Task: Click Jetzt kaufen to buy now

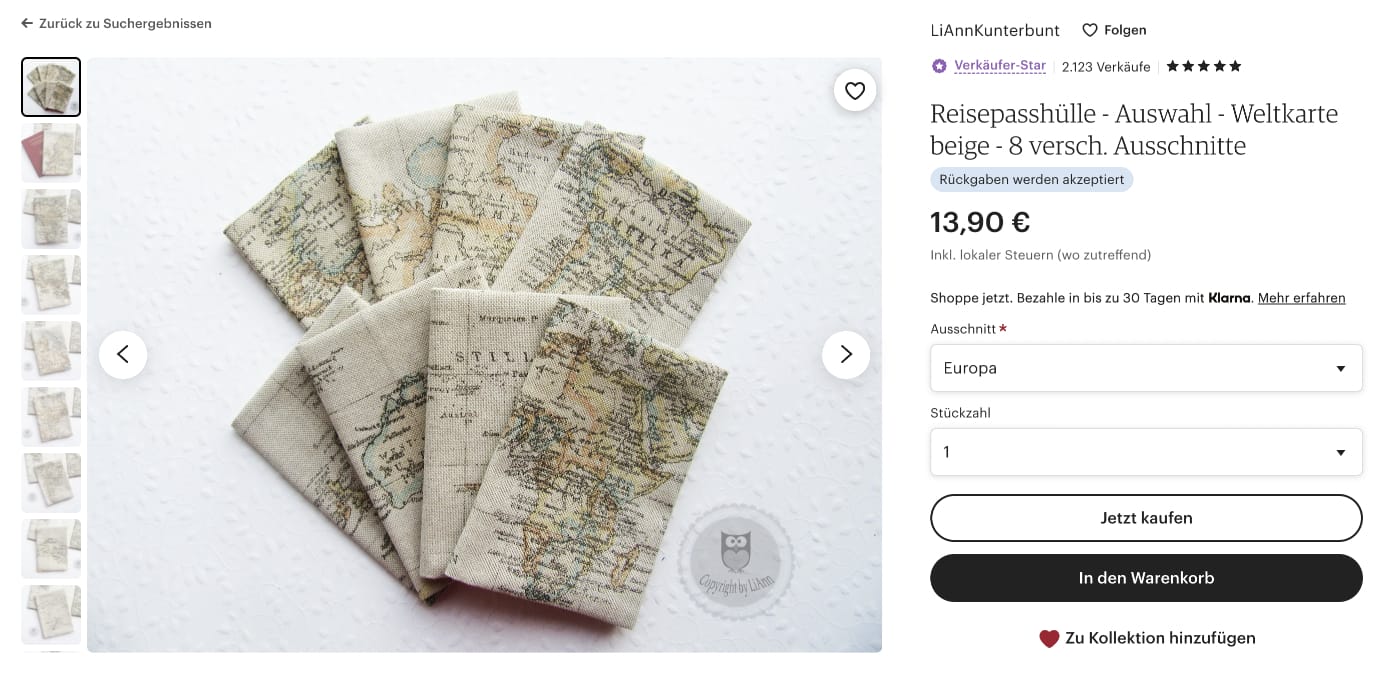Action: tap(1146, 518)
